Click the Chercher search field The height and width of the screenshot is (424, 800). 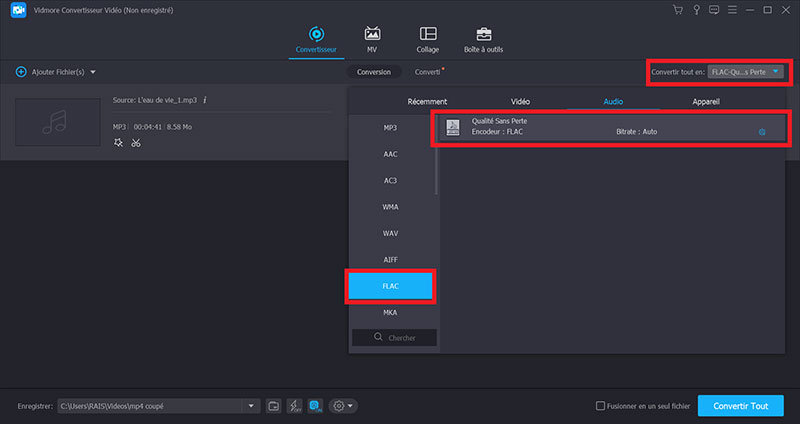click(x=394, y=338)
